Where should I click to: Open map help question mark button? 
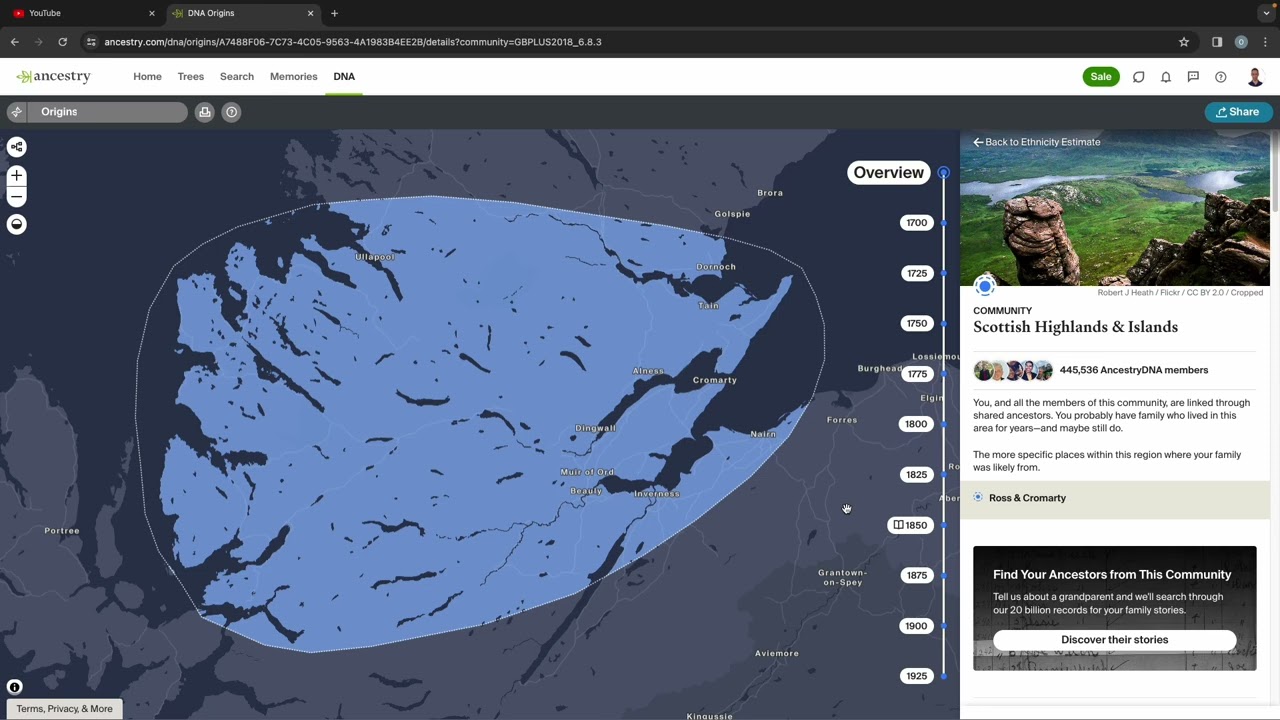click(x=231, y=112)
